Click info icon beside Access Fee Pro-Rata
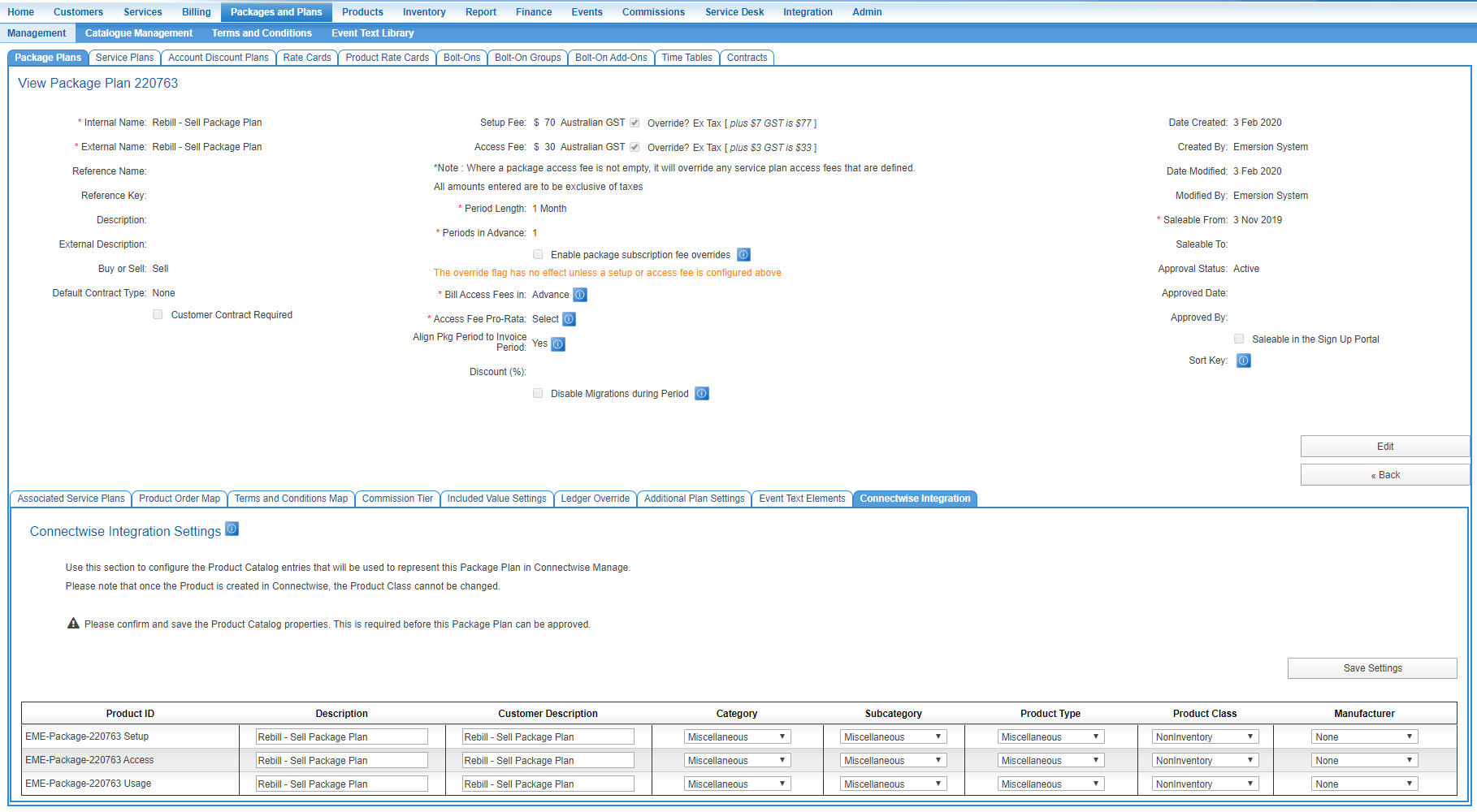This screenshot has width=1477, height=812. pyautogui.click(x=570, y=319)
